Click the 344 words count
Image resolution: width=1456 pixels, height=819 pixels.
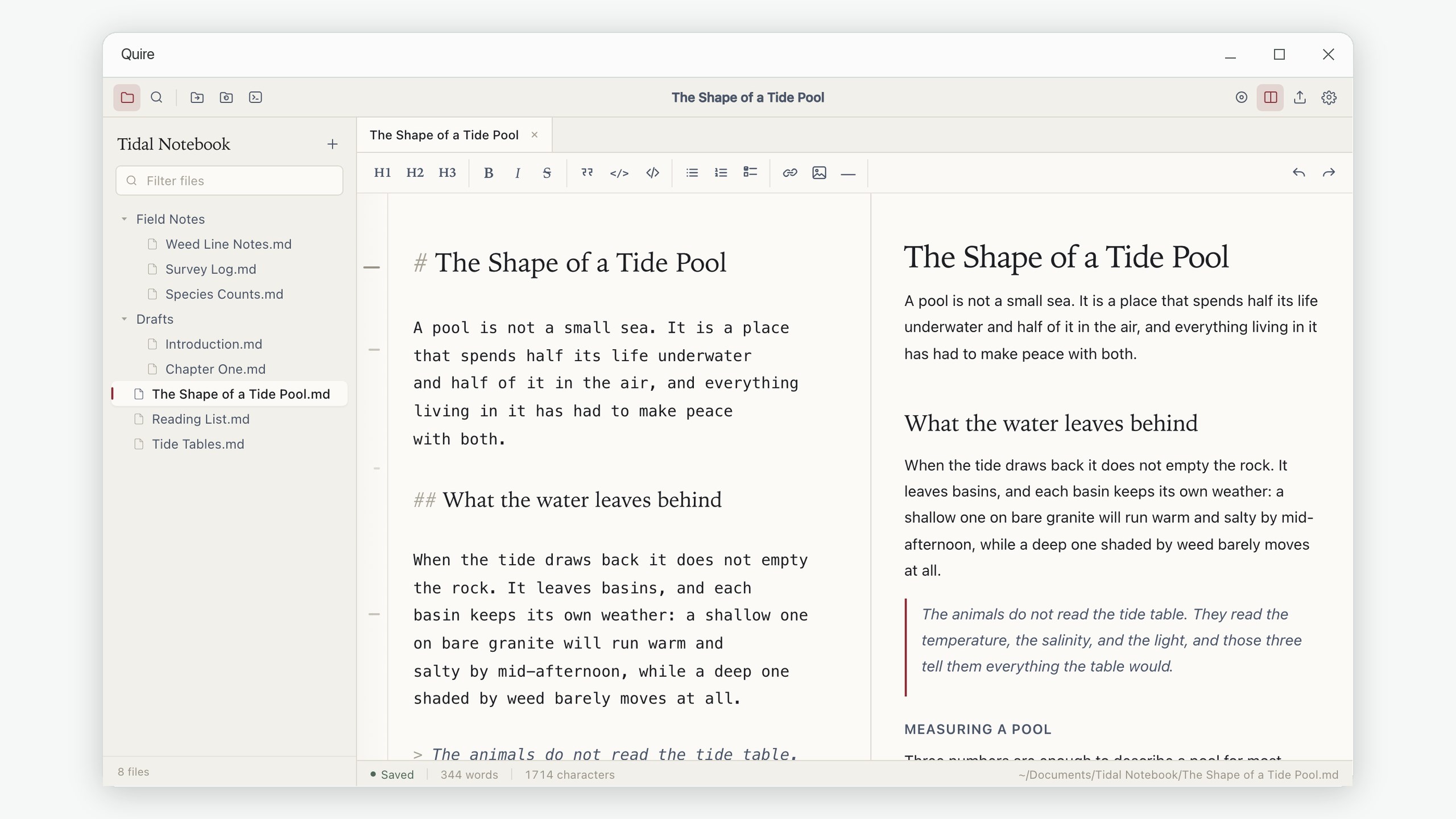pos(469,775)
